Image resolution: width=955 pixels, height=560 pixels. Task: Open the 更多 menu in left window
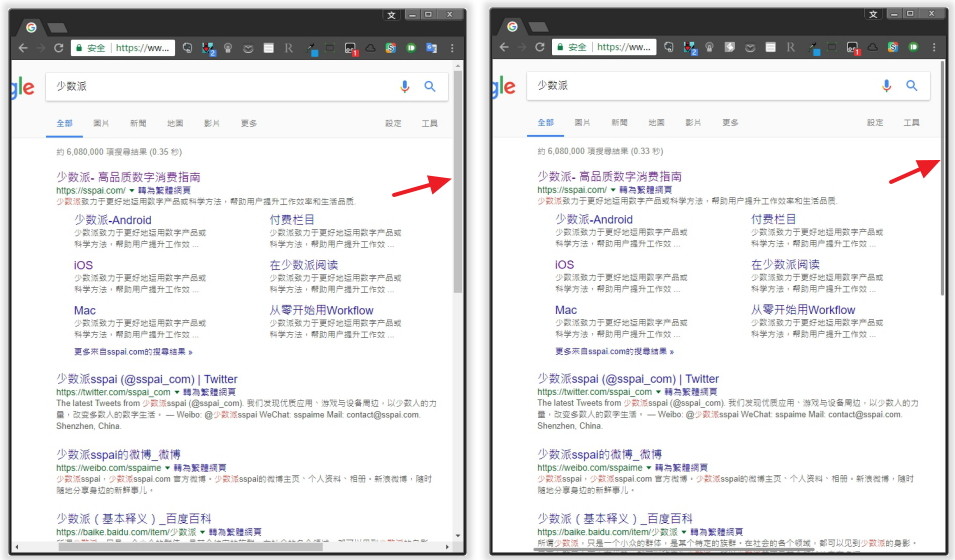click(x=248, y=124)
